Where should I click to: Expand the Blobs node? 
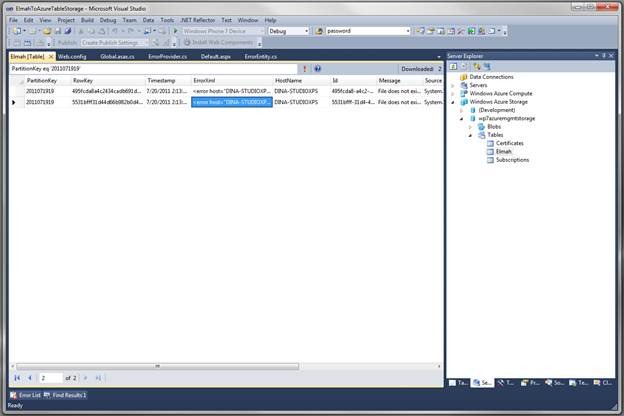(470, 127)
